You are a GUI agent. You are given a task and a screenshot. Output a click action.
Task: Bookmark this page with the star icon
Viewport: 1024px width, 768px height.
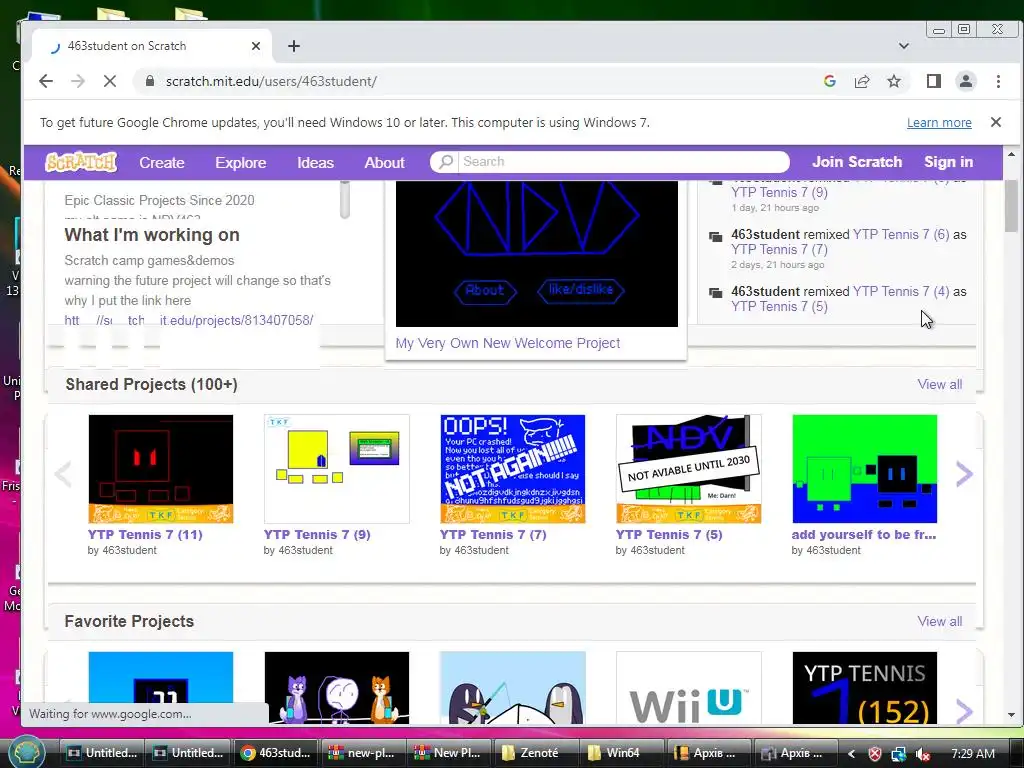tap(894, 81)
